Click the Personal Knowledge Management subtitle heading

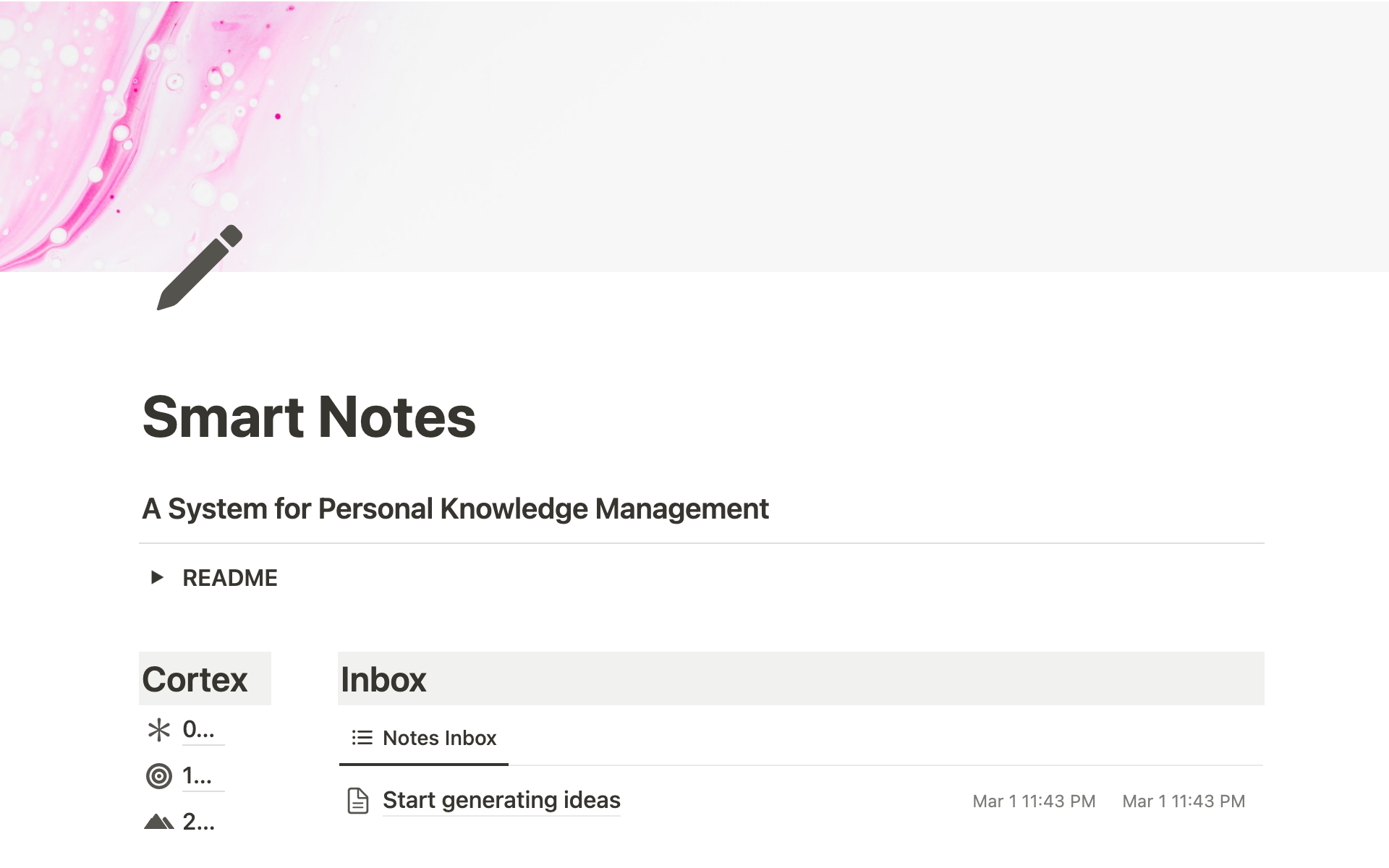[455, 509]
